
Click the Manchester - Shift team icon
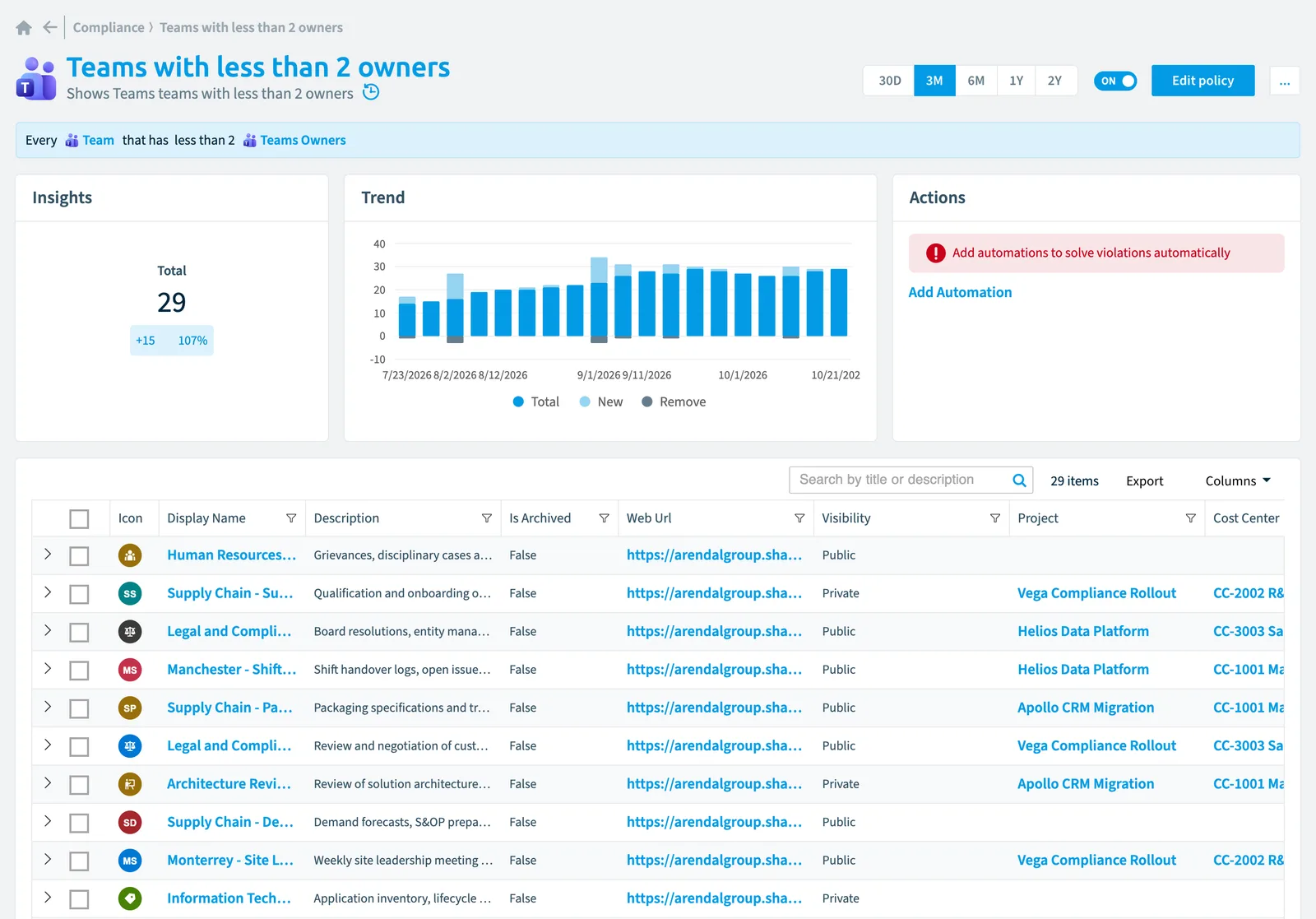(130, 670)
